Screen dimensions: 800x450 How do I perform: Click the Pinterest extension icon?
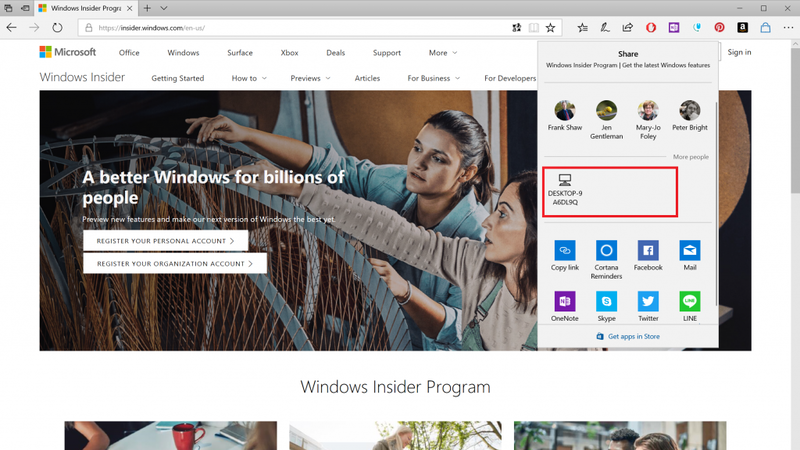(719, 28)
